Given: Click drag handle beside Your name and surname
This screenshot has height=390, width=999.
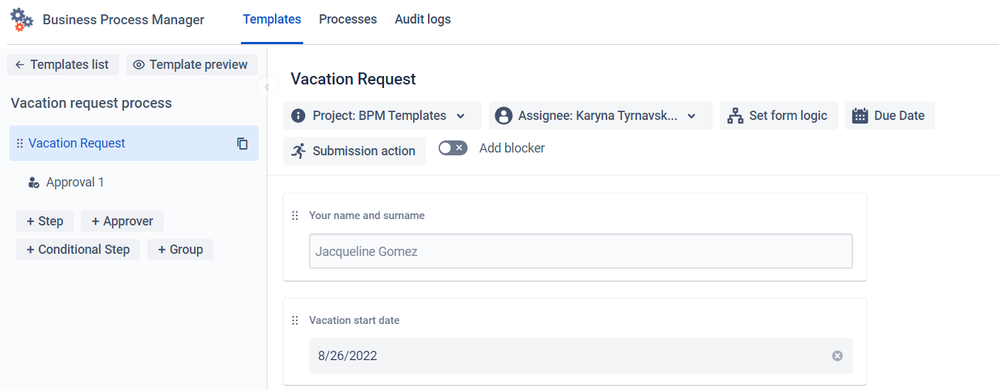Looking at the screenshot, I should click(294, 215).
